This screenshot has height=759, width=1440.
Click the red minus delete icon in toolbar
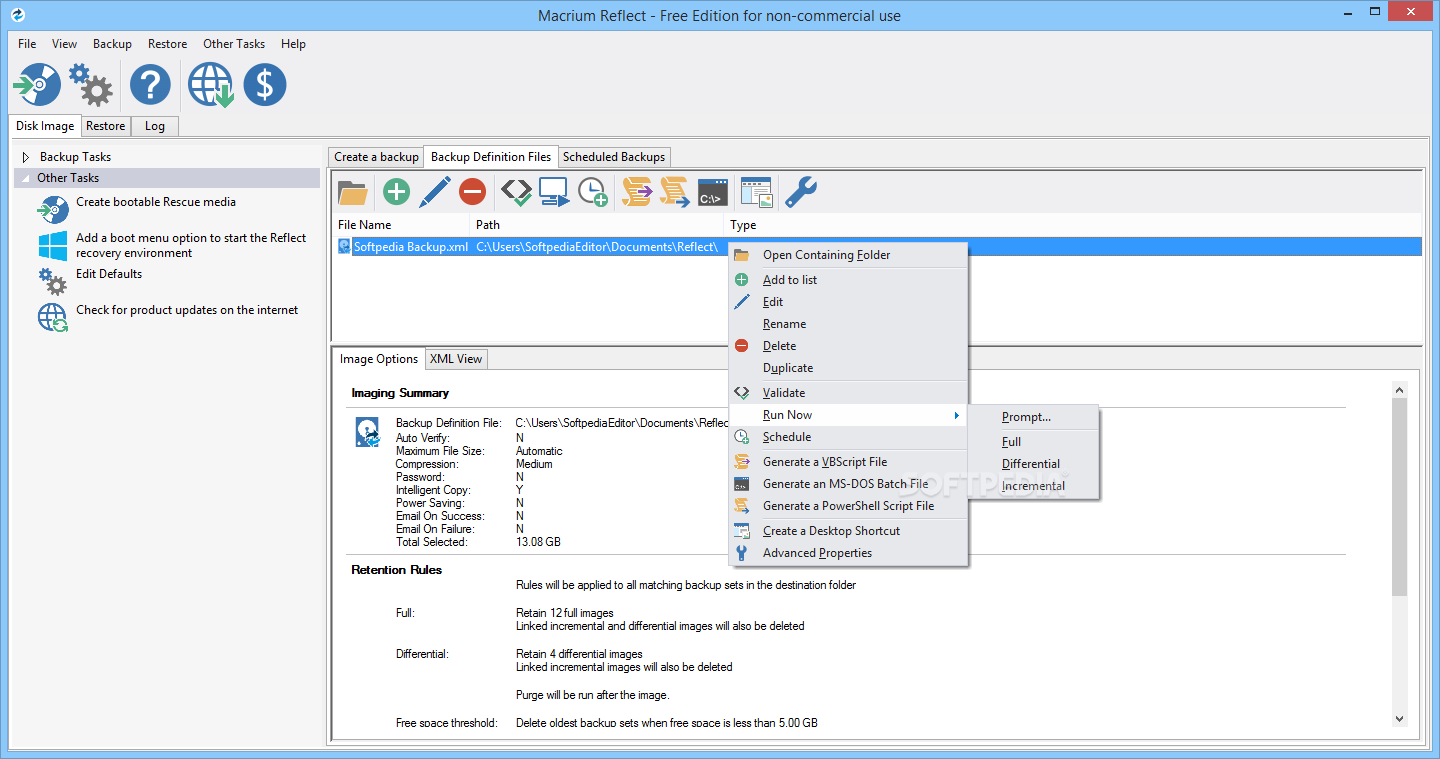click(x=473, y=191)
